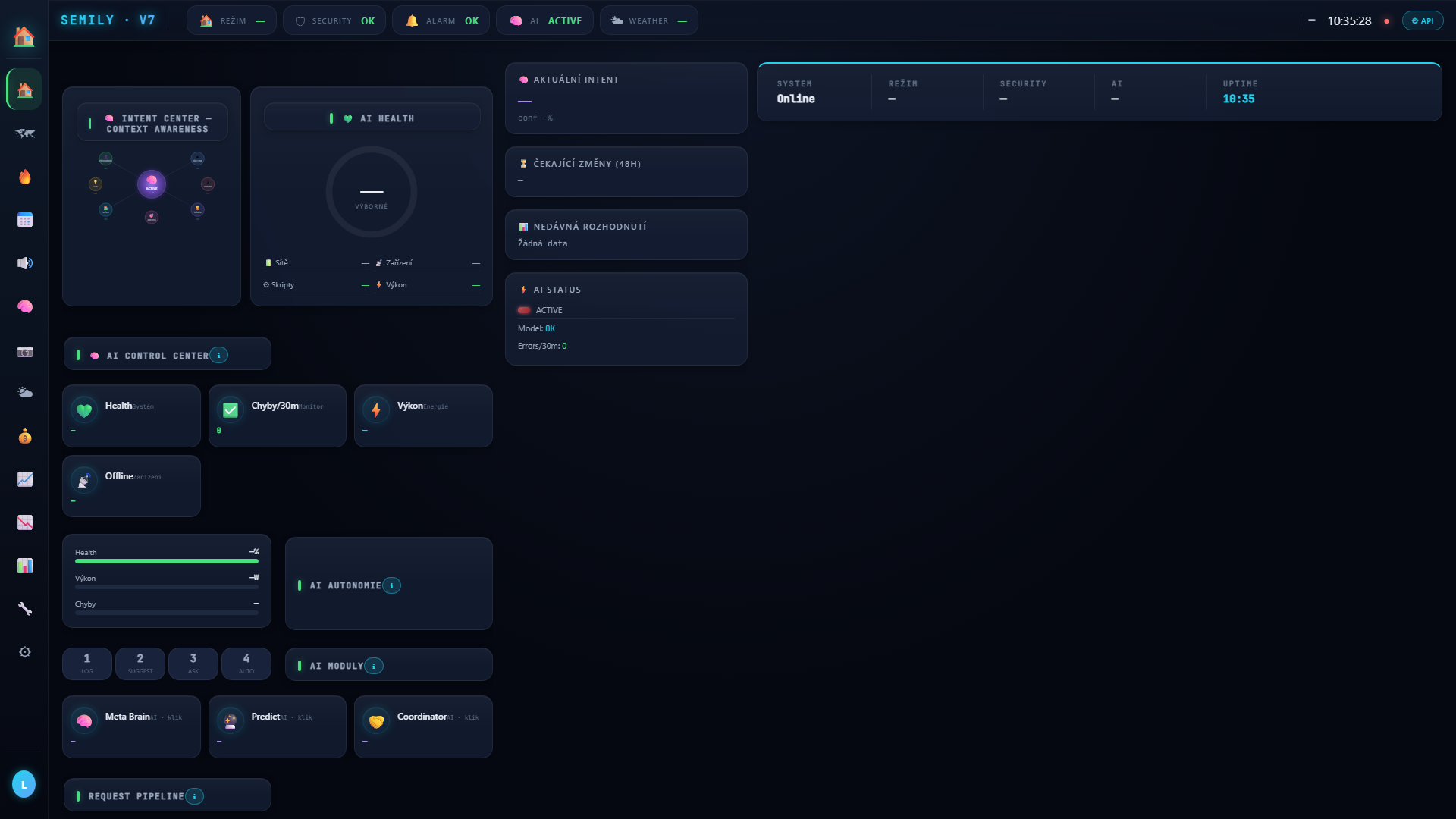The height and width of the screenshot is (819, 1456).
Task: Click the Errors/30m: 0 text
Action: tap(542, 346)
